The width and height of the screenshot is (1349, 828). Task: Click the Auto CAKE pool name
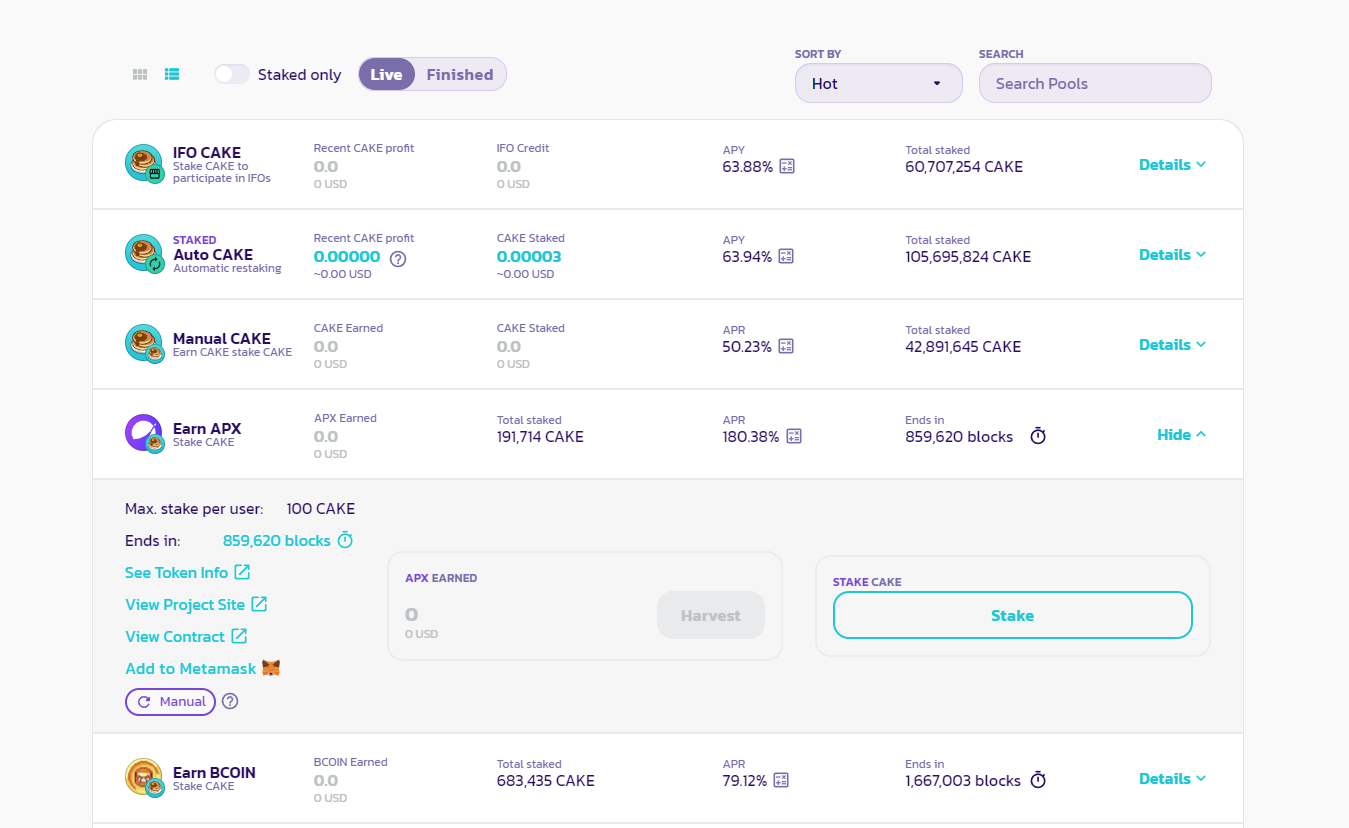tap(213, 255)
